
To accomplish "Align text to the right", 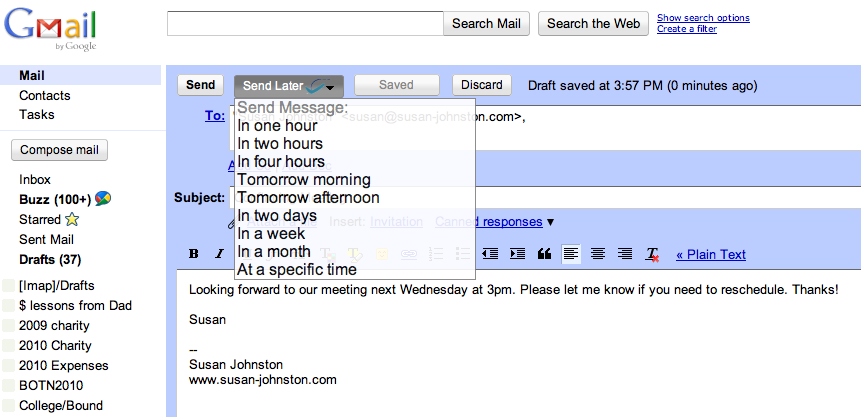I will (625, 254).
